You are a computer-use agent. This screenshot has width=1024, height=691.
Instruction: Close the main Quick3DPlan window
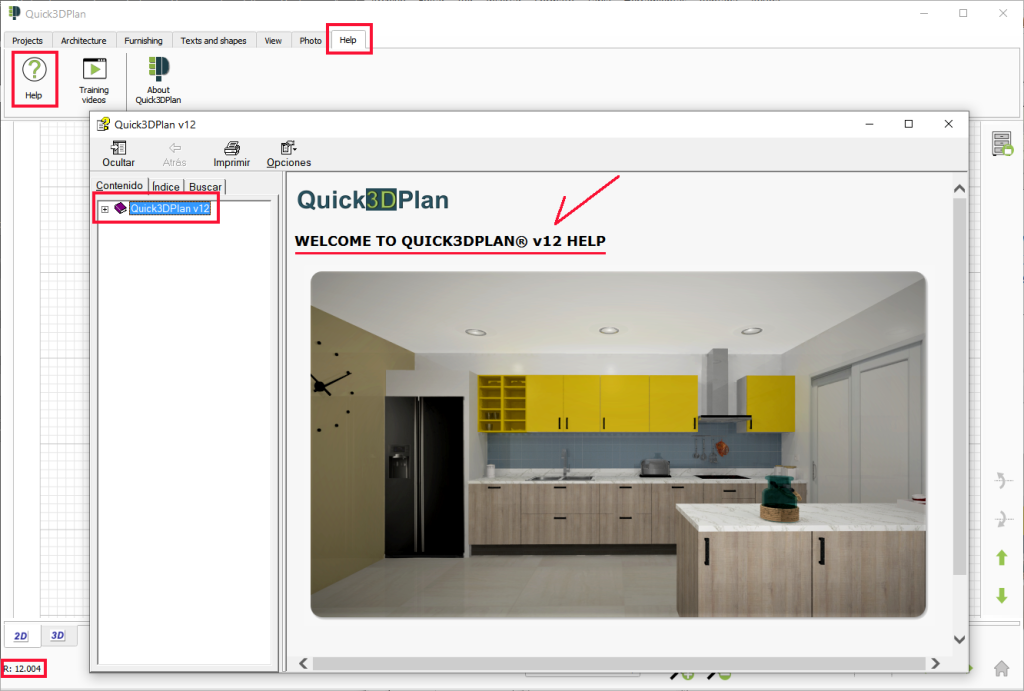tap(1003, 13)
